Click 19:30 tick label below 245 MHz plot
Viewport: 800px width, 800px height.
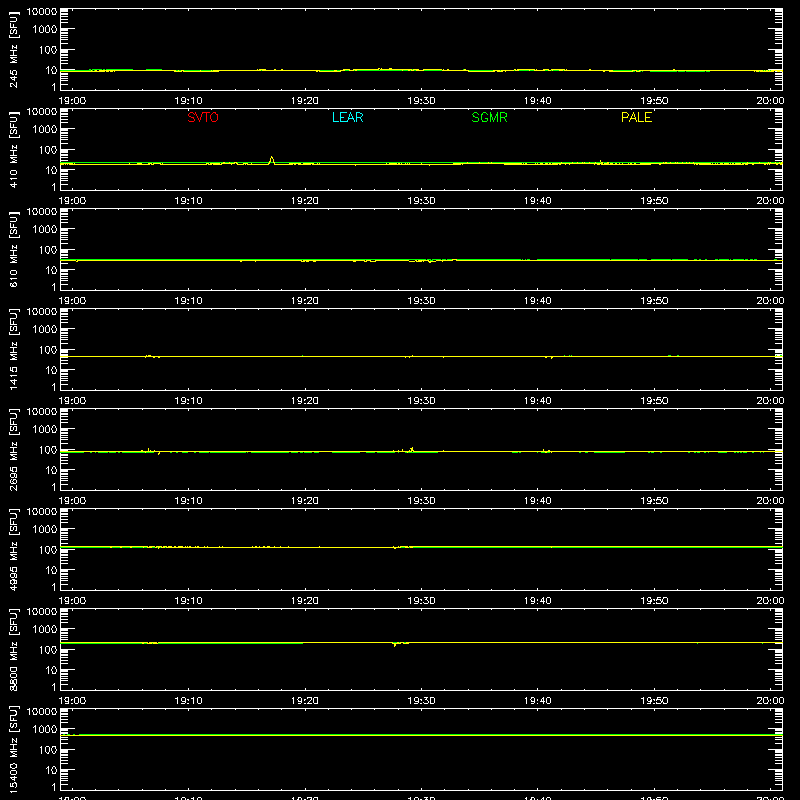(x=421, y=101)
